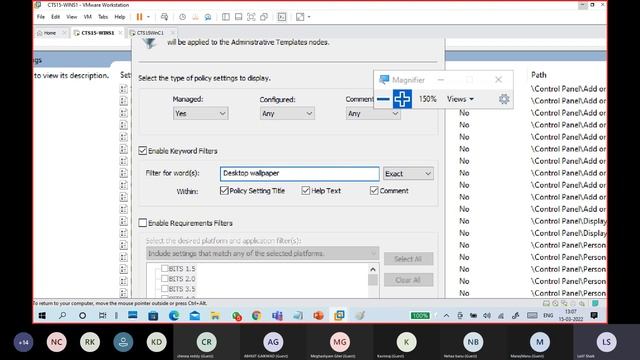Viewport: 640px width, 360px height.
Task: Launch Microsoft Edge from taskbar
Action: click(174, 316)
